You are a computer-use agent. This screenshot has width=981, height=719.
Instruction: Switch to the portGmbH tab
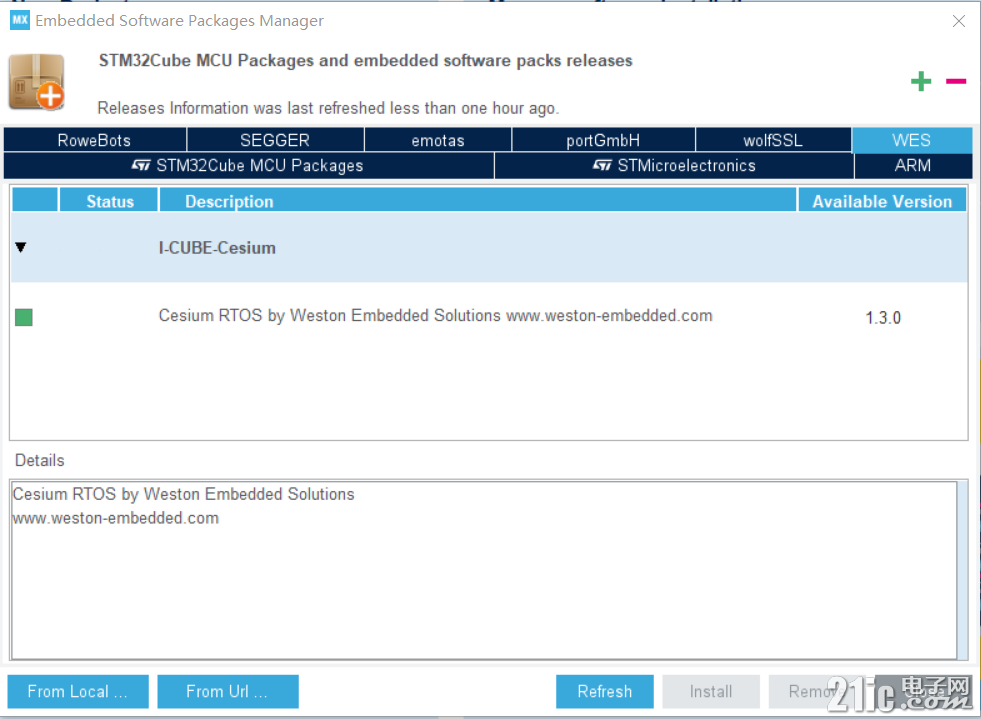[x=603, y=140]
